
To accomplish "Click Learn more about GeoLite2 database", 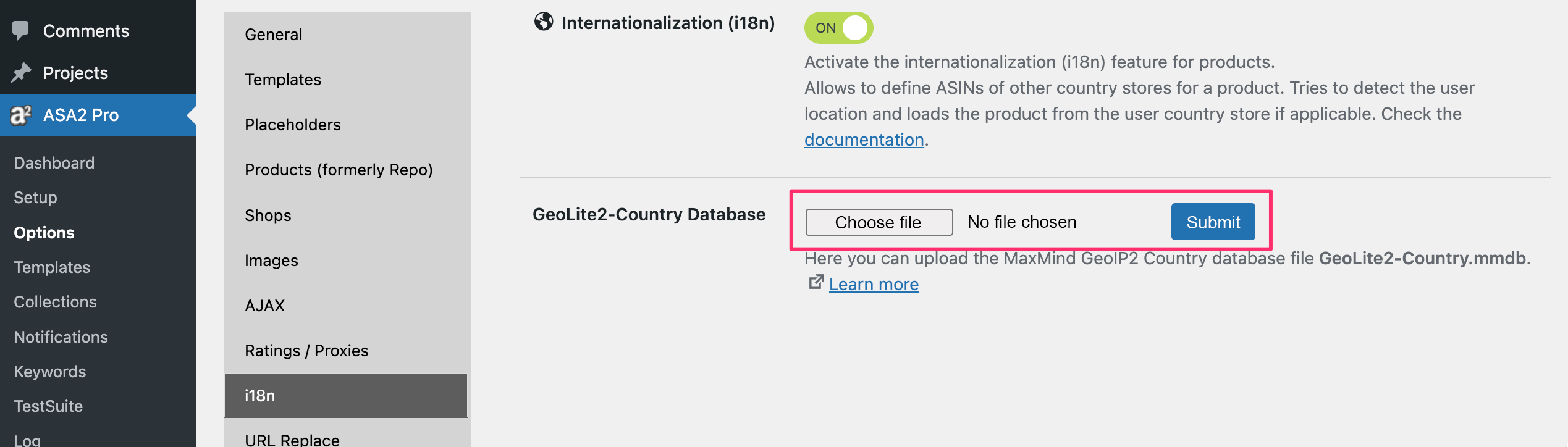I will click(x=874, y=284).
